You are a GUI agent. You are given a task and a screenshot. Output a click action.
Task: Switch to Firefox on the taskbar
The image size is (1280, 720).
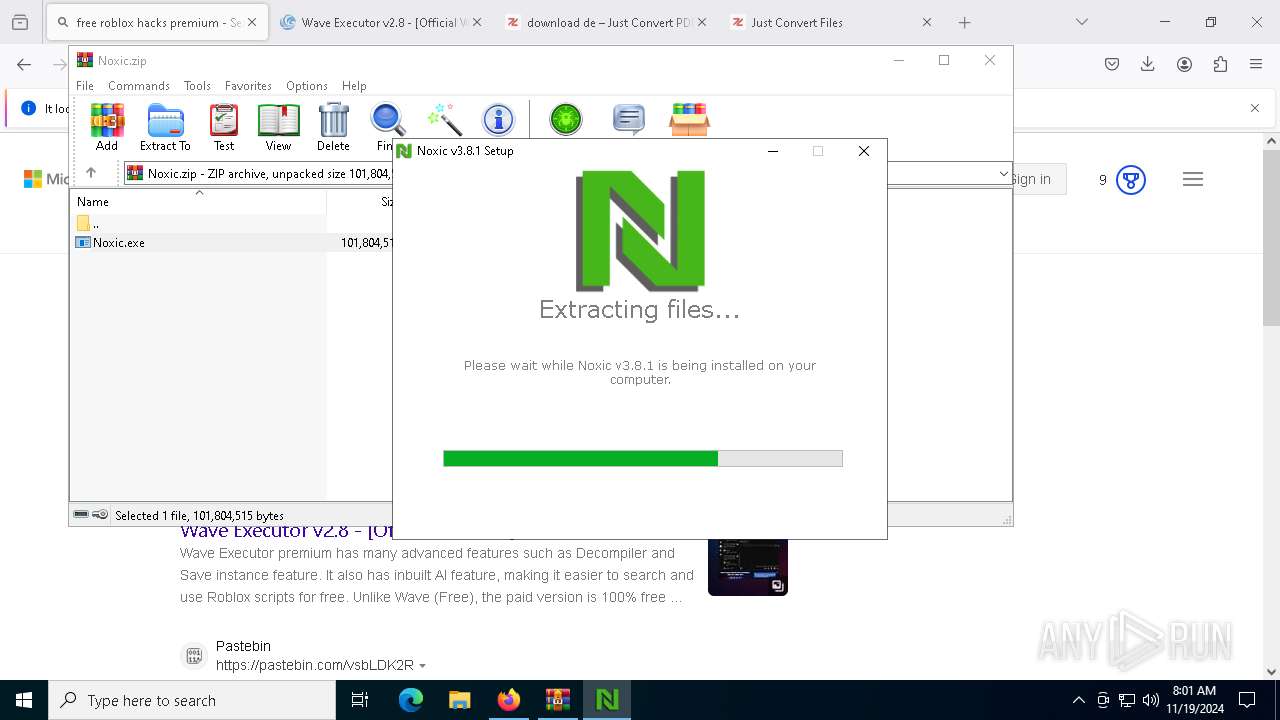tap(508, 700)
